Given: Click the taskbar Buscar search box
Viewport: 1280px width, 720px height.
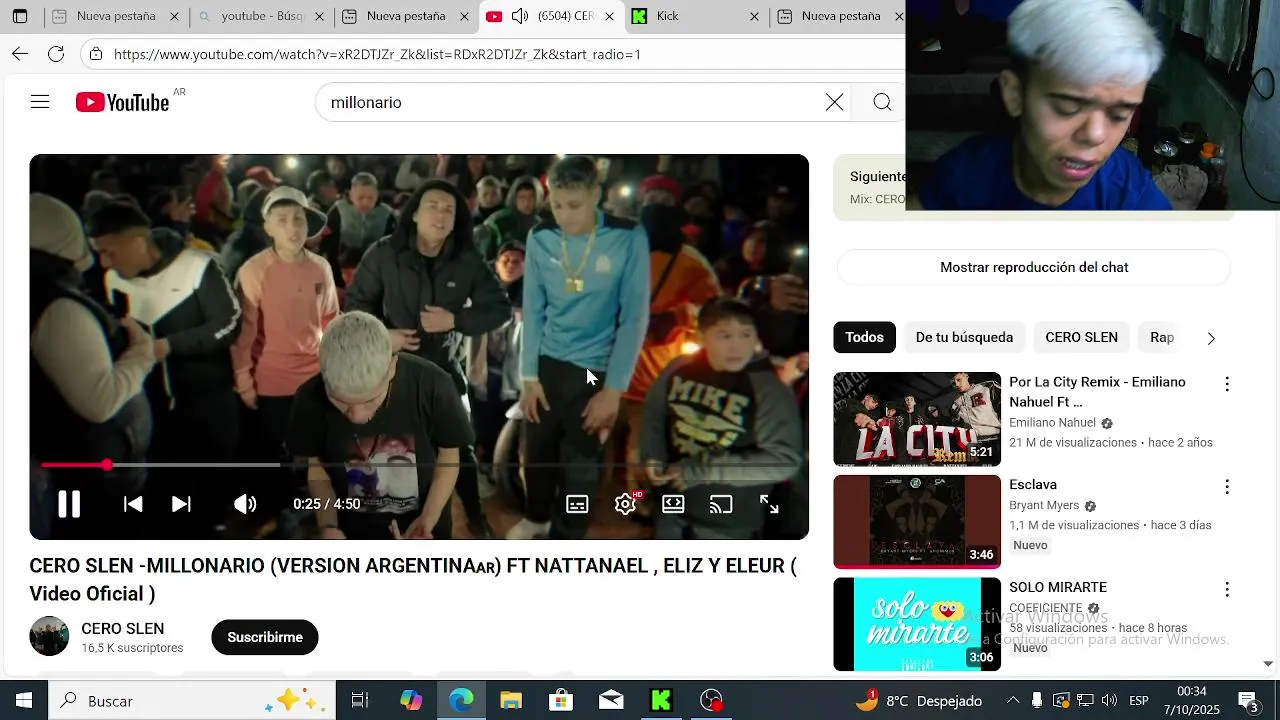Looking at the screenshot, I should pos(192,701).
